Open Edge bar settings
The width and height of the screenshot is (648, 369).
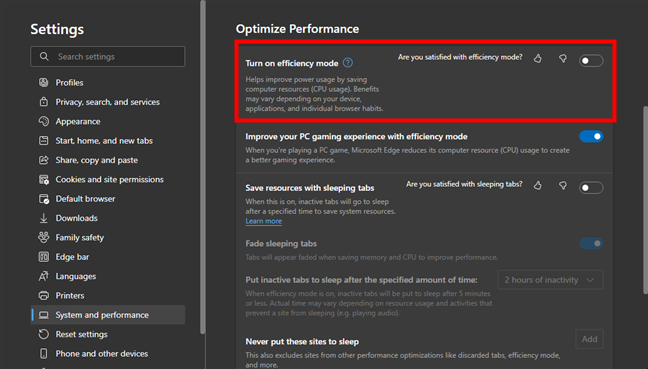(x=107, y=257)
